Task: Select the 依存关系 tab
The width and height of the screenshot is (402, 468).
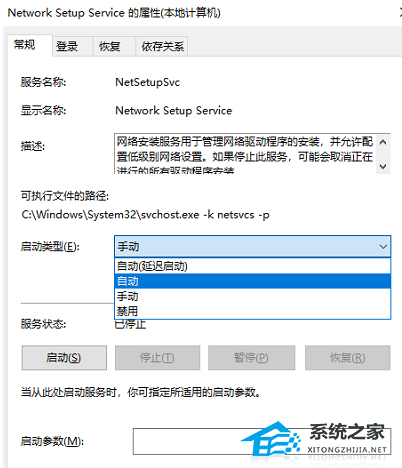Action: 162,46
